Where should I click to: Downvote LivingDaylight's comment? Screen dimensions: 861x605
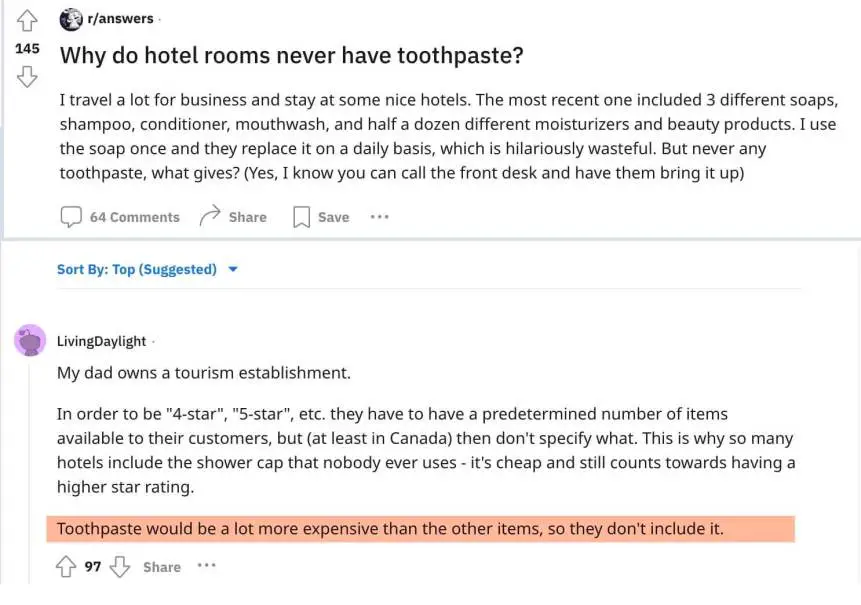pos(120,566)
